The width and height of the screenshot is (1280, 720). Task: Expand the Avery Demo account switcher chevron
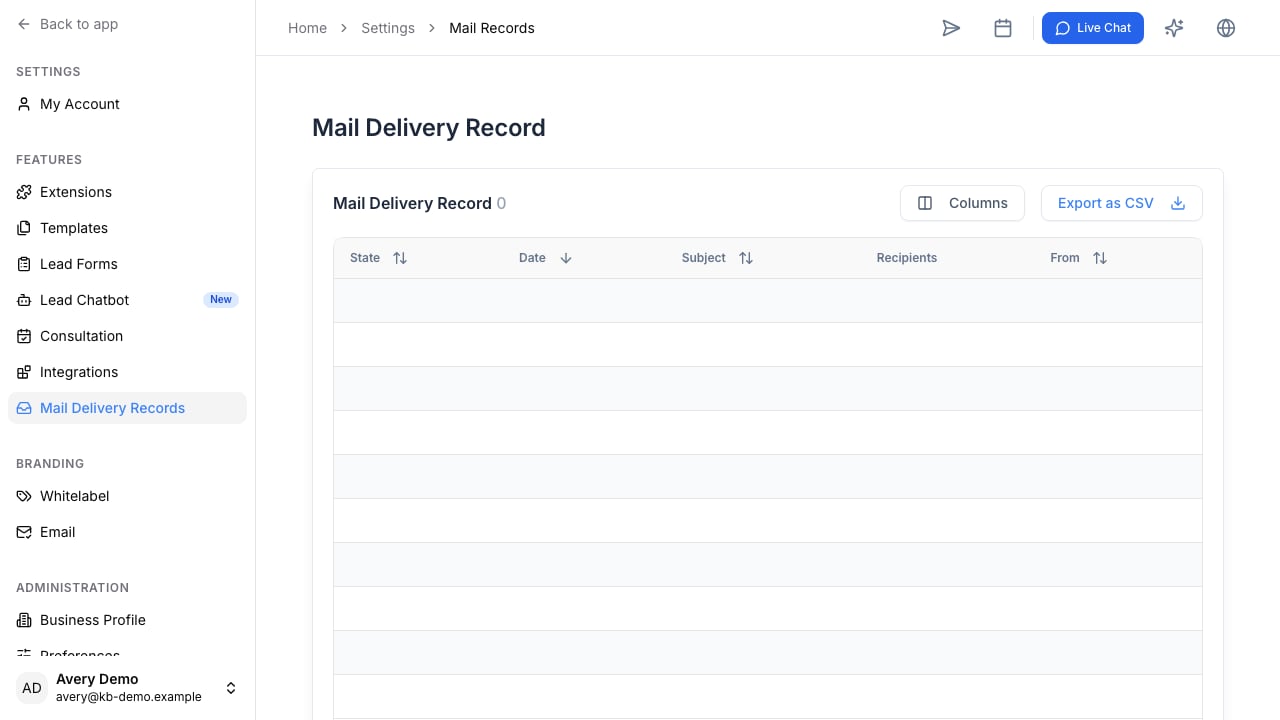tap(231, 688)
